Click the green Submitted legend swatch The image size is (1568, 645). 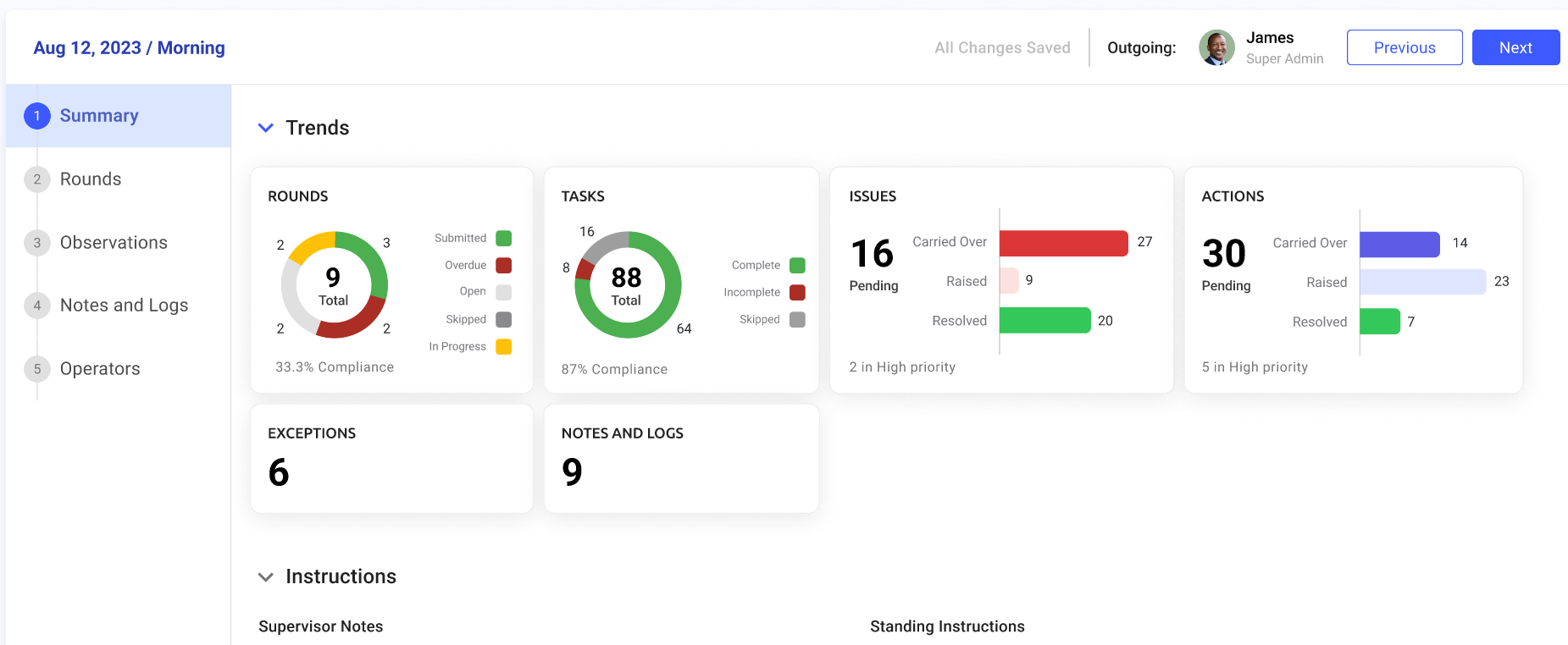coord(503,239)
